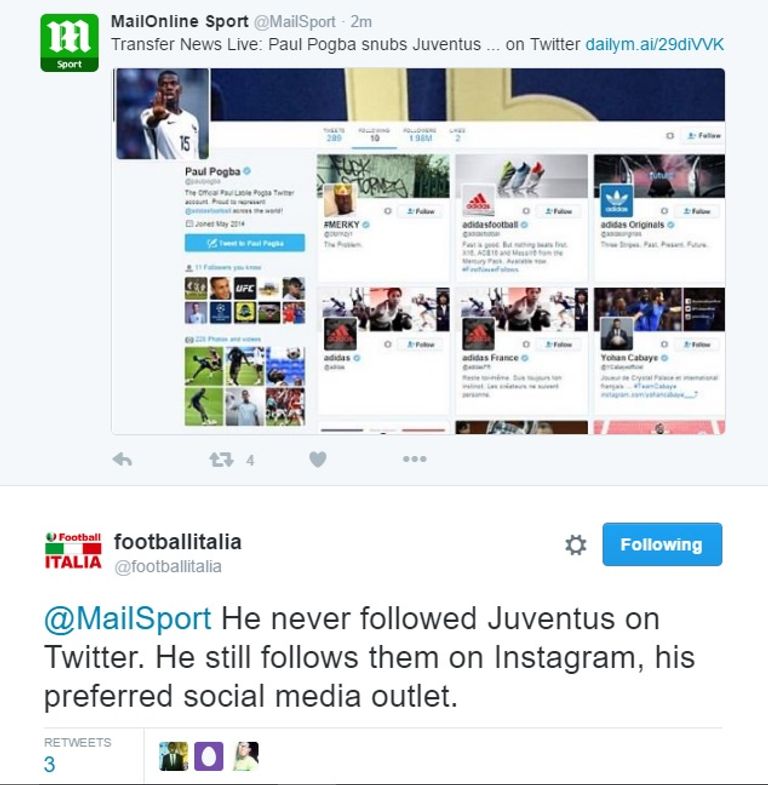Like the MailOnline Sport tweet with heart icon
Image resolution: width=768 pixels, height=785 pixels.
(x=318, y=459)
